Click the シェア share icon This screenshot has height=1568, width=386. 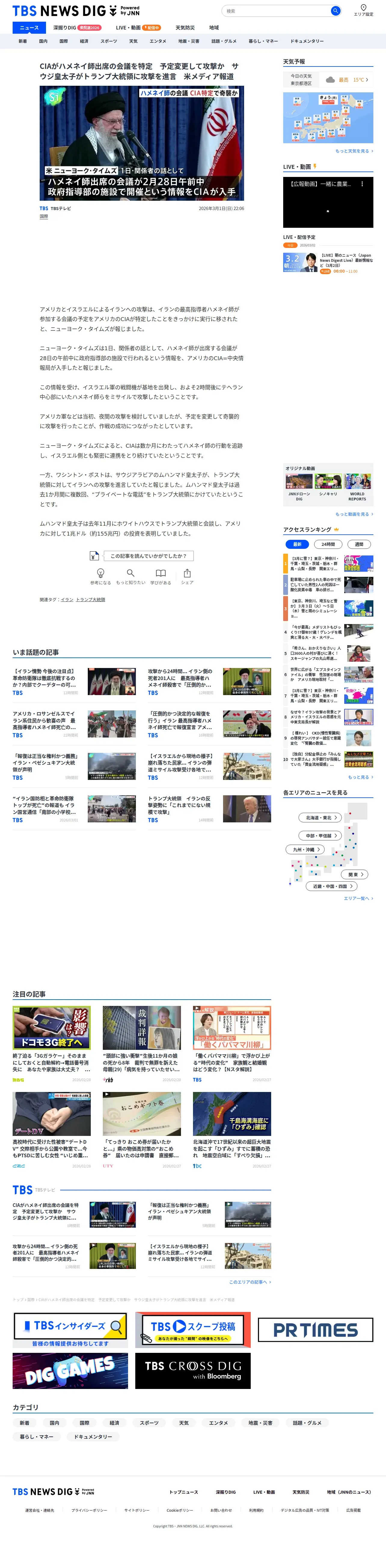coord(187,573)
